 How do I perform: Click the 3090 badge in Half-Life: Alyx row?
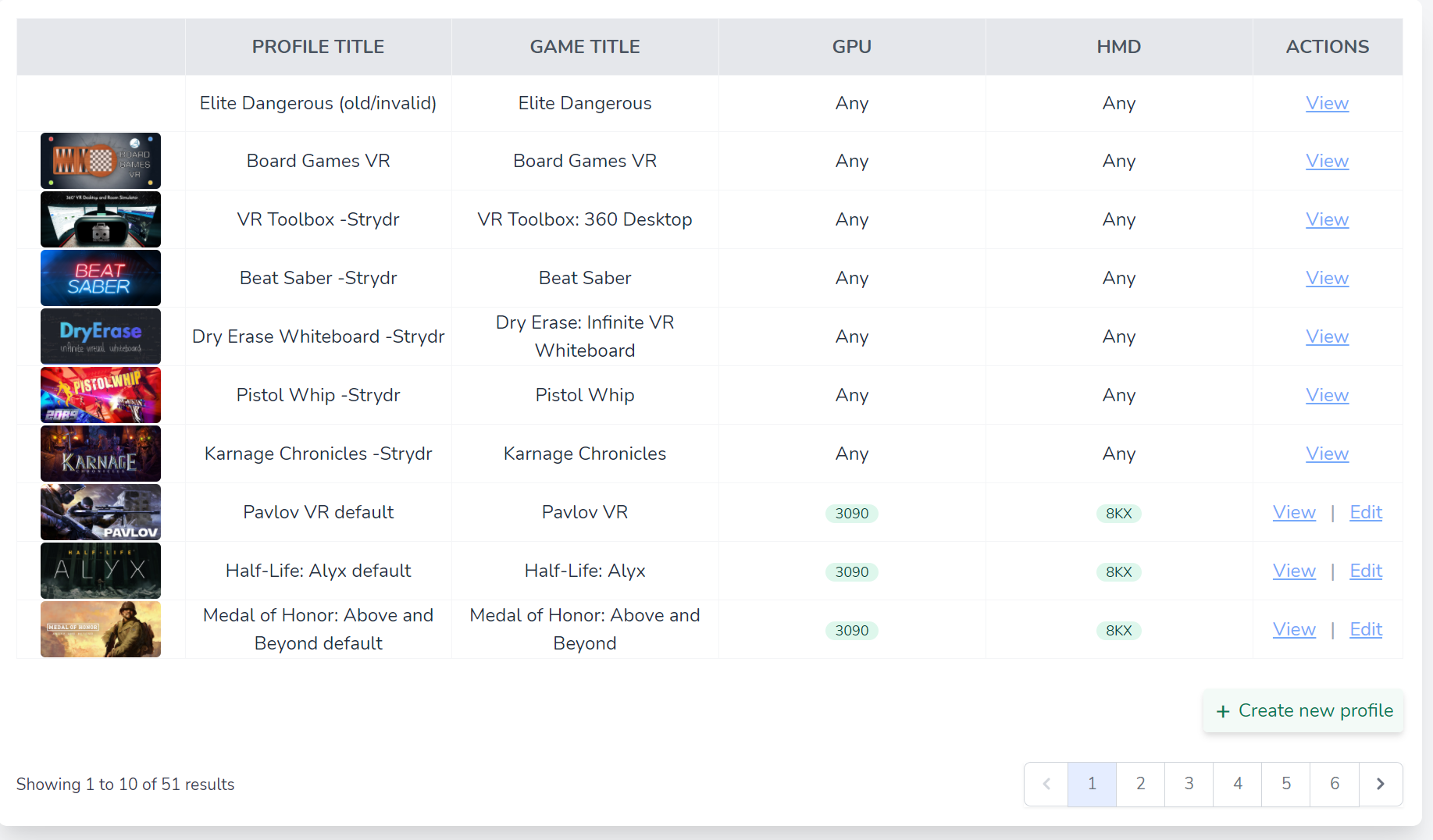[852, 571]
